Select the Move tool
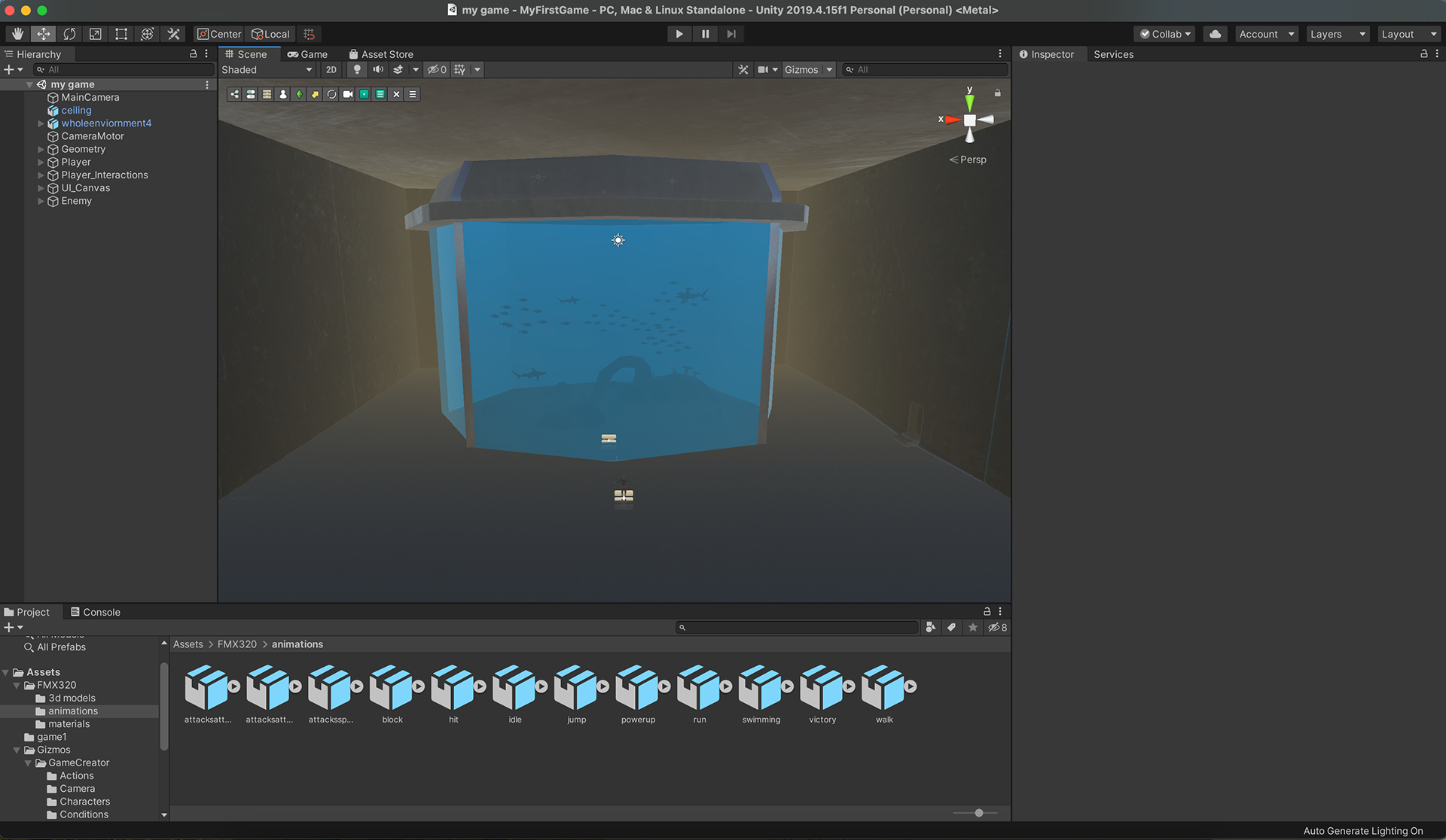 pos(44,34)
